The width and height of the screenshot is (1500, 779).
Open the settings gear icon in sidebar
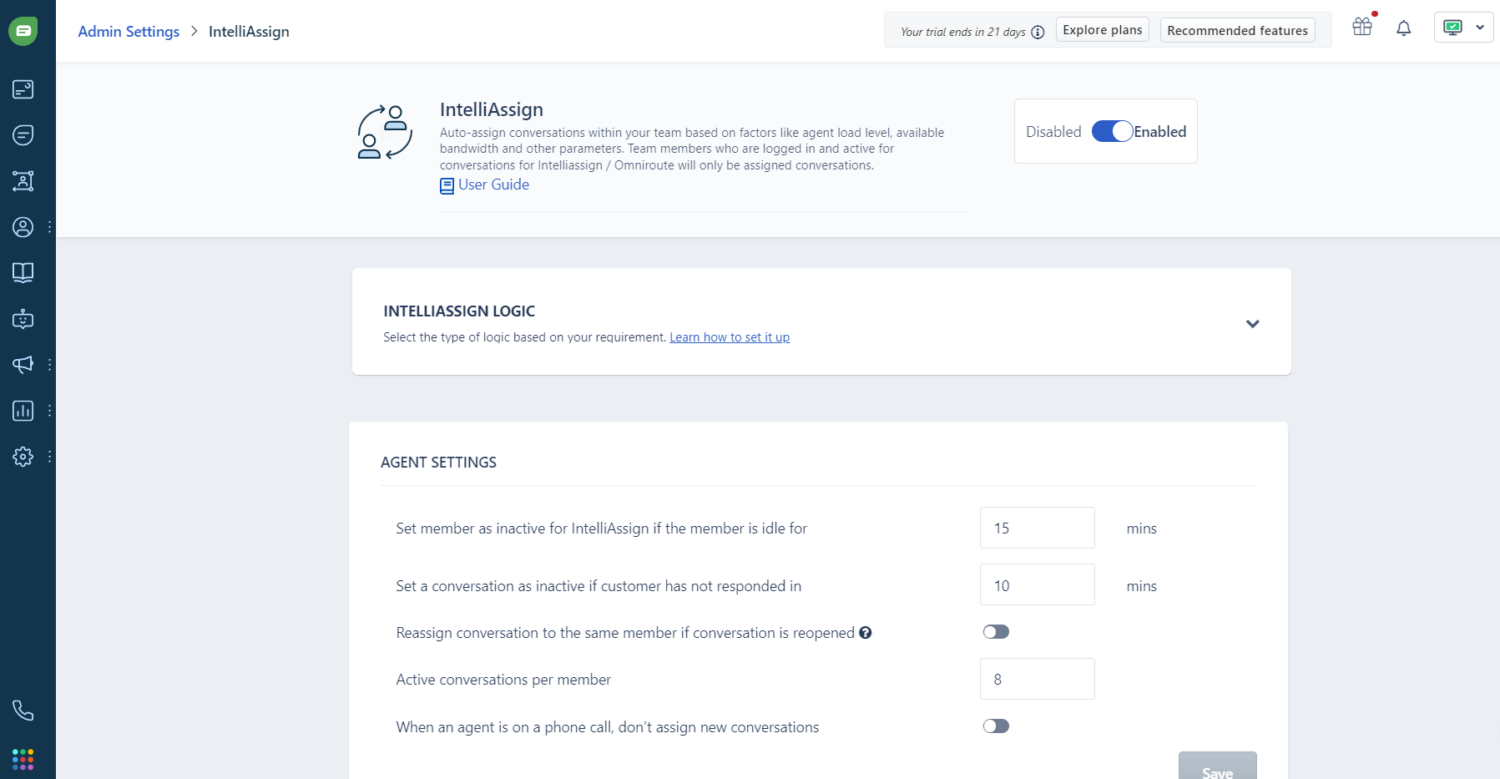click(x=23, y=456)
